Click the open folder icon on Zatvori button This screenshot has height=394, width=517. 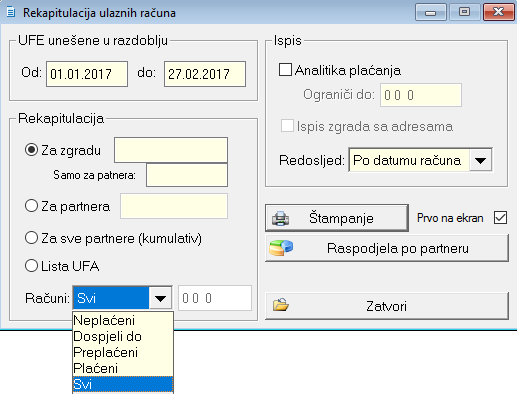point(281,305)
